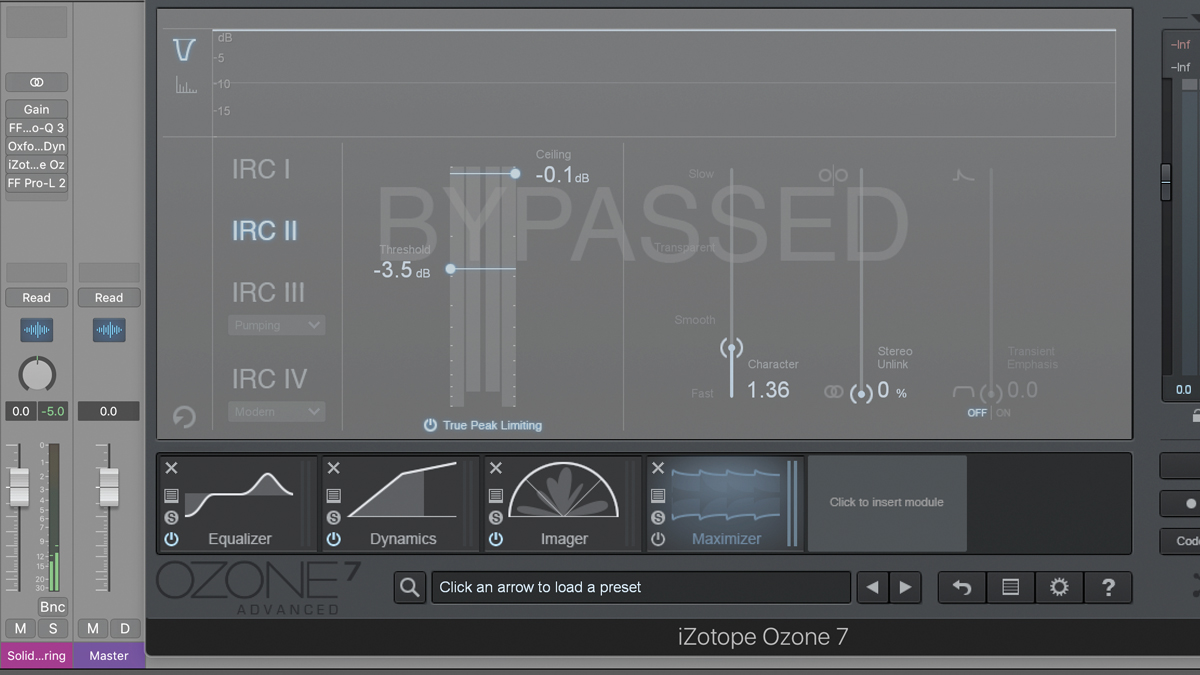Viewport: 1200px width, 675px height.
Task: Select the IRC II limiter mode
Action: pyautogui.click(x=265, y=230)
